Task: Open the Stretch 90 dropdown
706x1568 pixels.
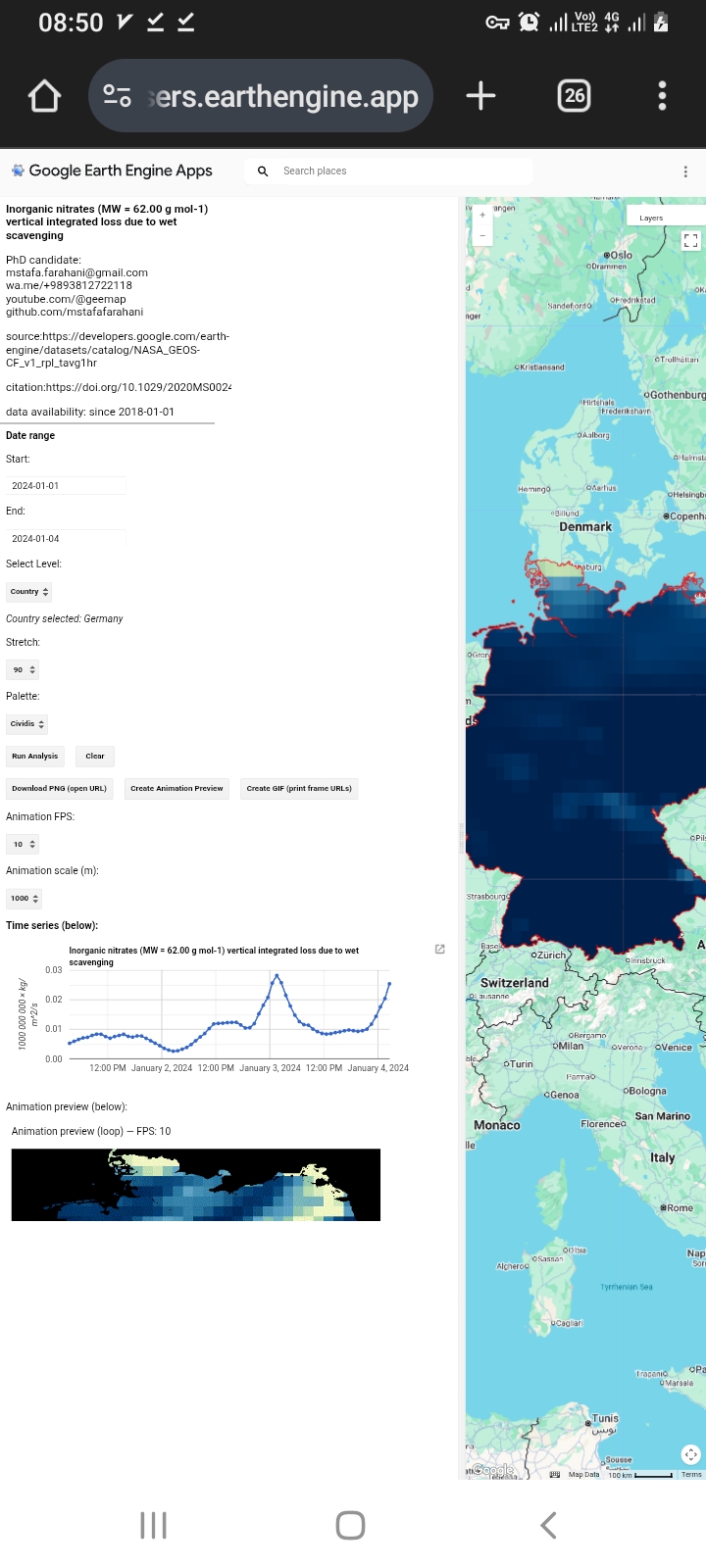Action: 23,669
